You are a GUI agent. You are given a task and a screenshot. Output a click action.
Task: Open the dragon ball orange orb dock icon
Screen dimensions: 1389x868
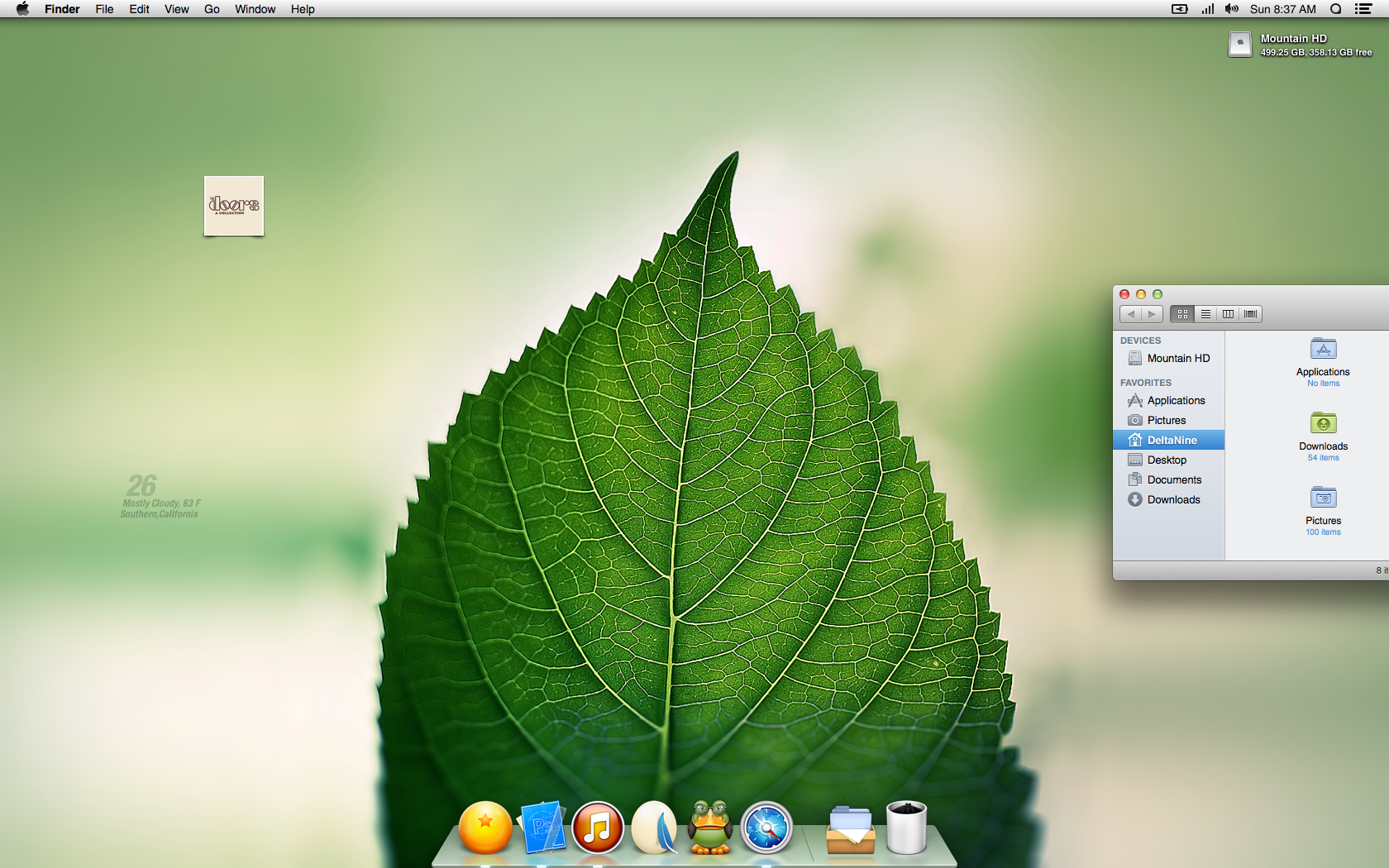point(485,827)
